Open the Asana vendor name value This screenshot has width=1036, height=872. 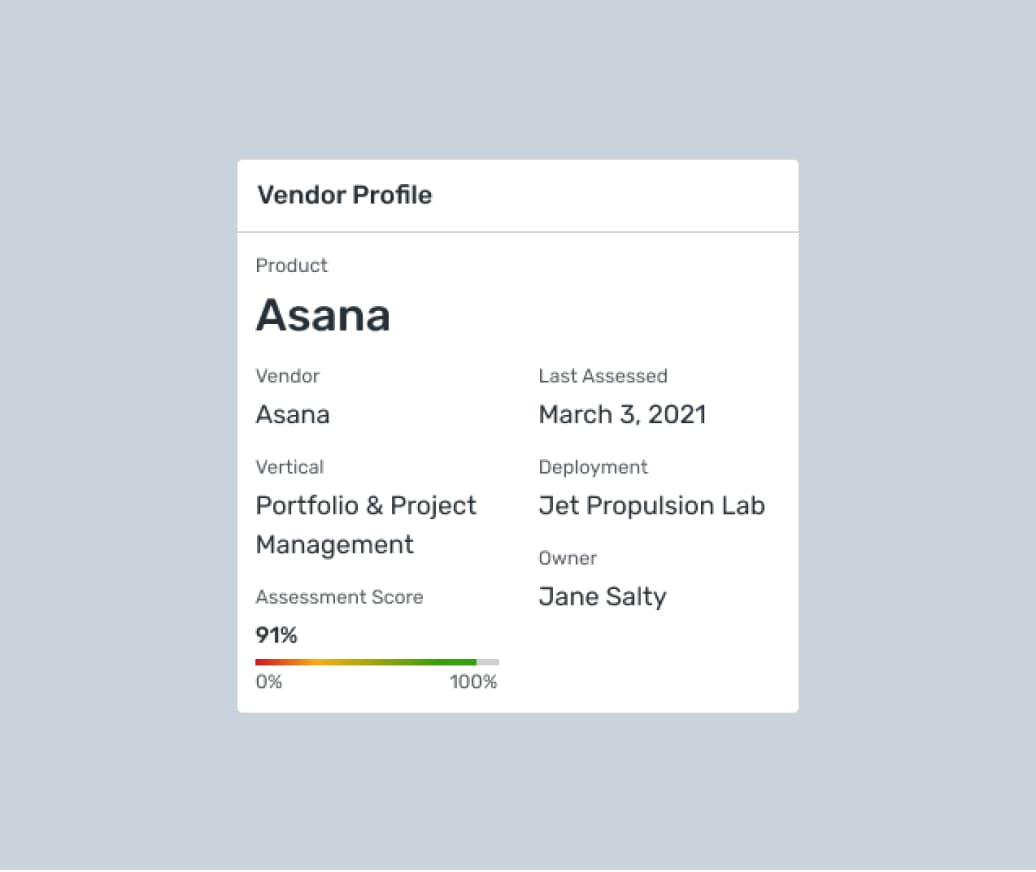coord(292,415)
